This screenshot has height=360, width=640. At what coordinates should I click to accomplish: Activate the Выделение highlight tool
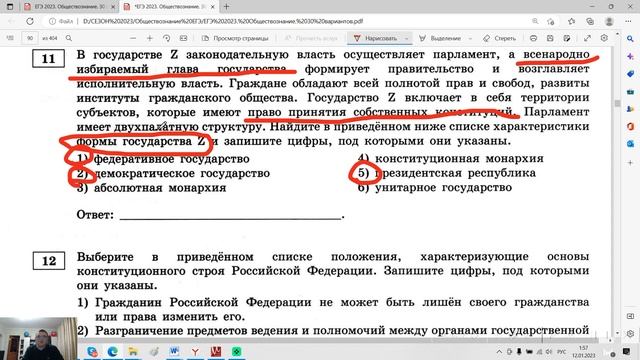pyautogui.click(x=441, y=38)
